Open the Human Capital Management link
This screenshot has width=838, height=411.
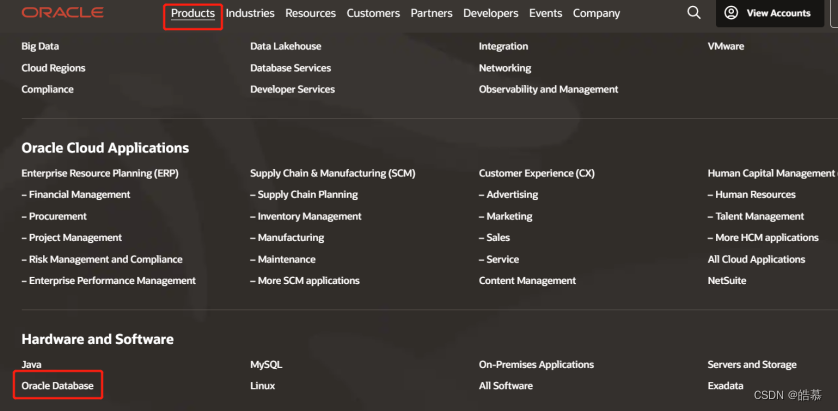(772, 173)
